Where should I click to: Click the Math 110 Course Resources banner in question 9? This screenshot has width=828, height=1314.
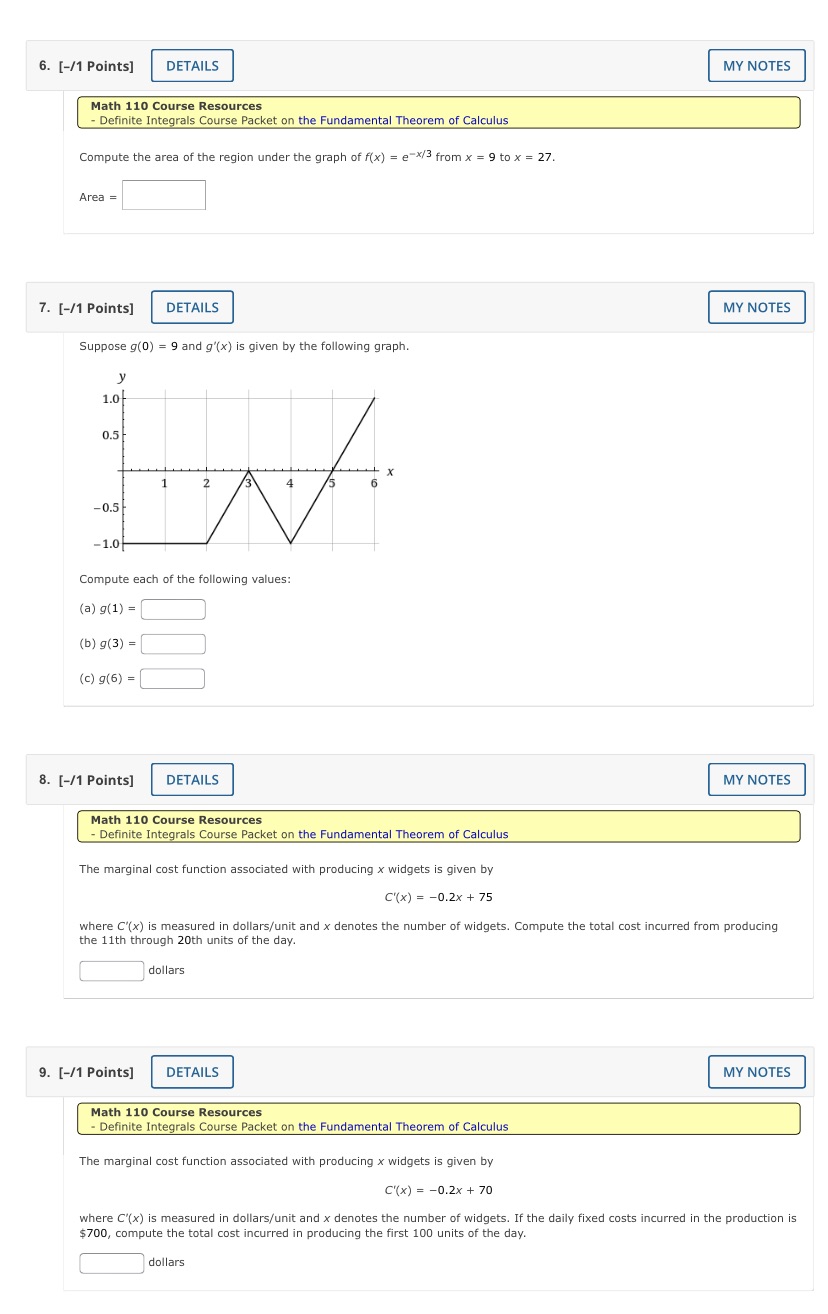tap(176, 1112)
